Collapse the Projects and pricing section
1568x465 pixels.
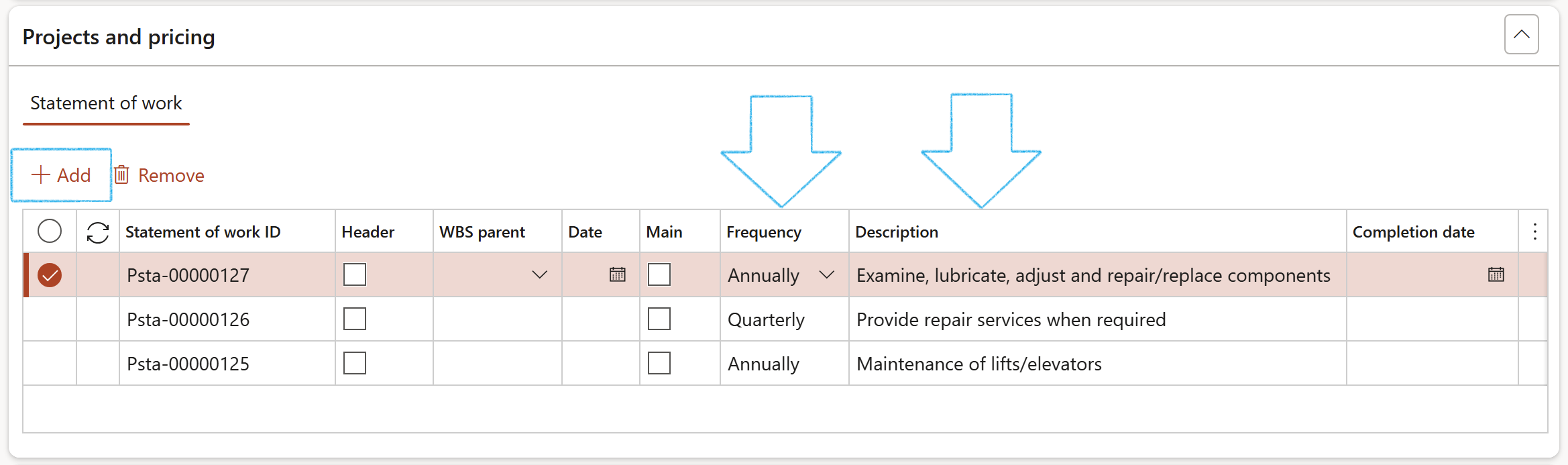coord(1521,34)
